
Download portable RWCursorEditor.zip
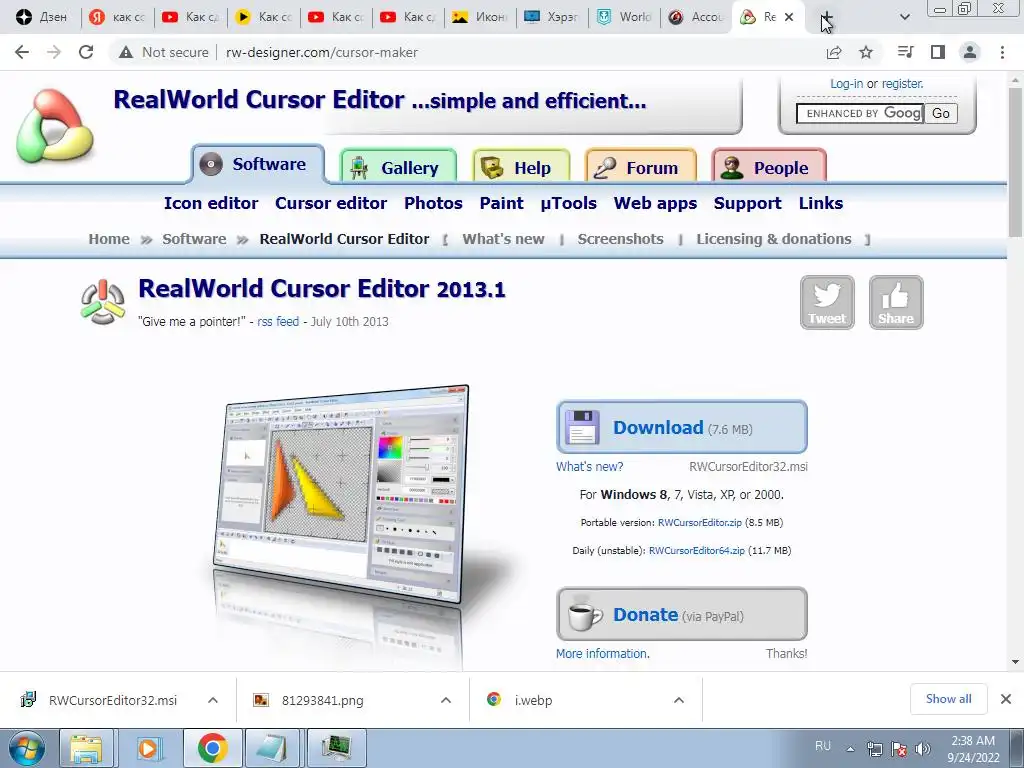coord(699,522)
